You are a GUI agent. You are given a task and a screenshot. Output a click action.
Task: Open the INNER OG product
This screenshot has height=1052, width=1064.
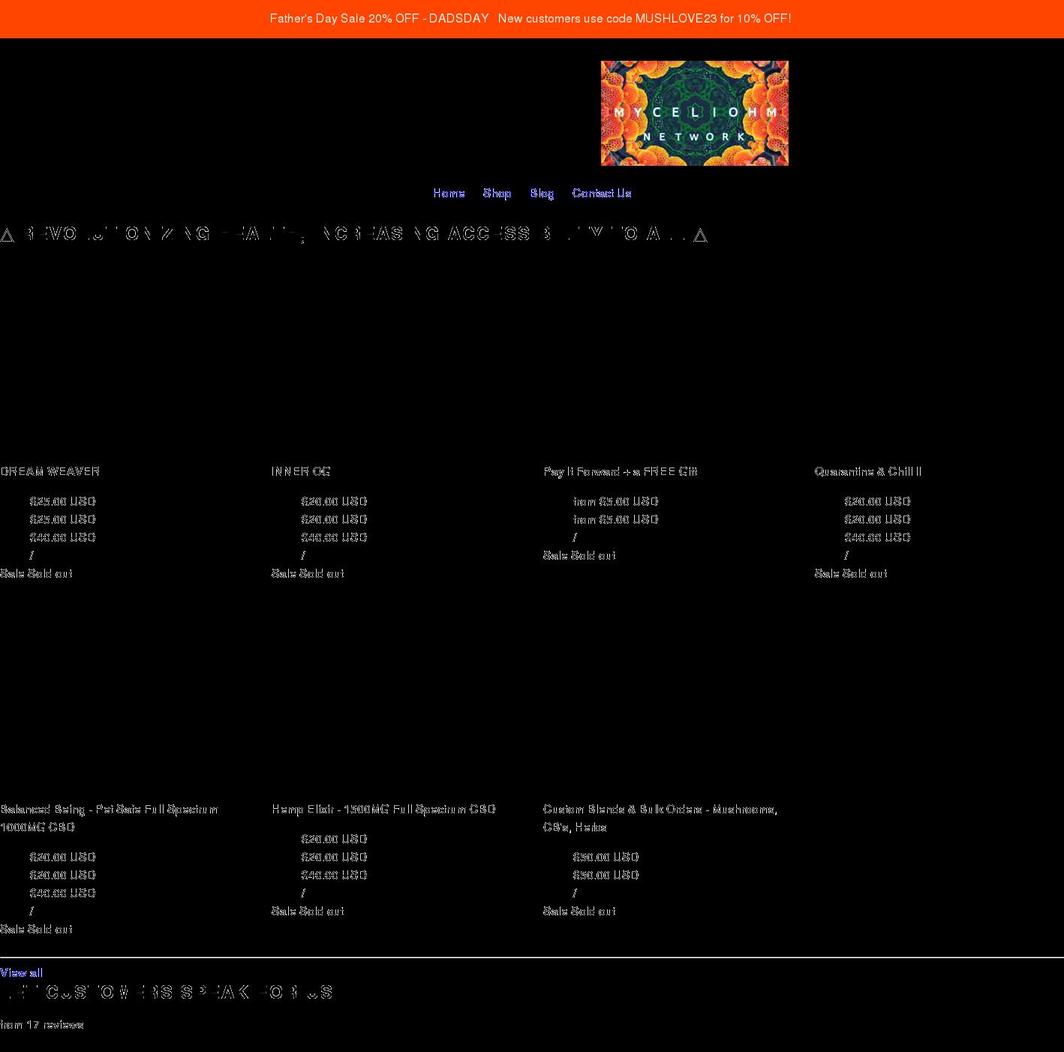tap(301, 471)
